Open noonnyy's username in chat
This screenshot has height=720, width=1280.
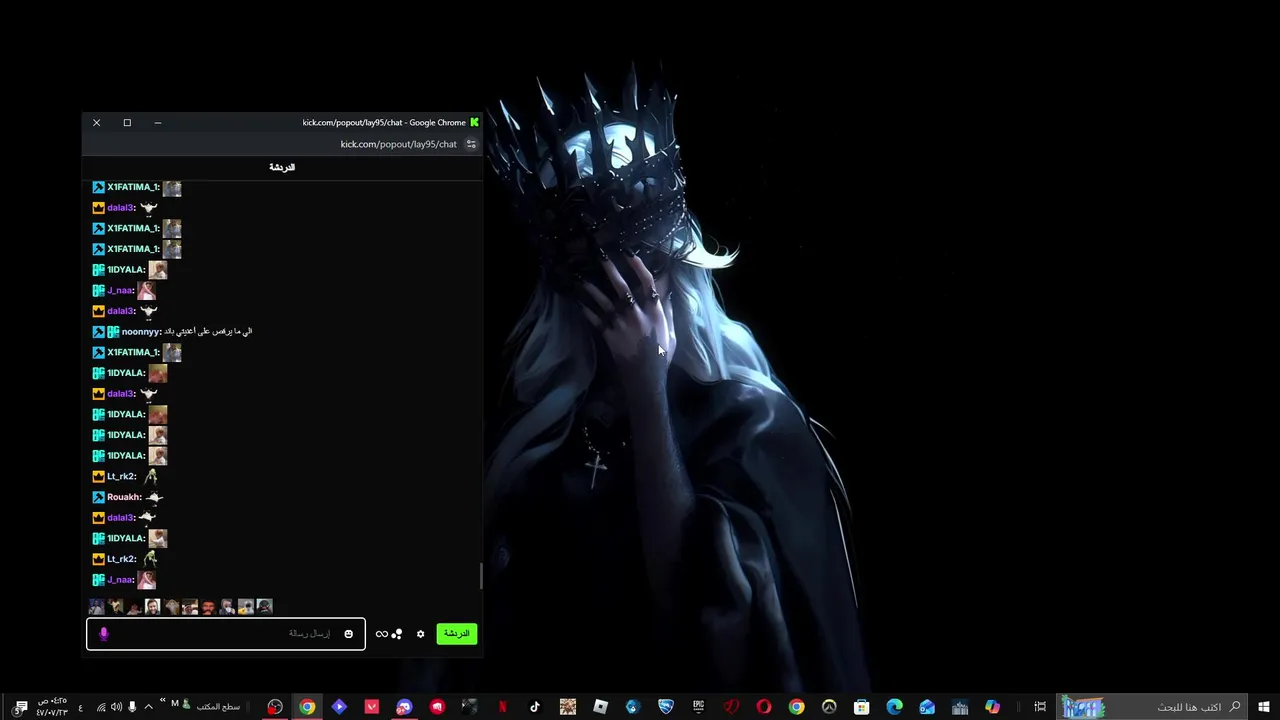[141, 332]
